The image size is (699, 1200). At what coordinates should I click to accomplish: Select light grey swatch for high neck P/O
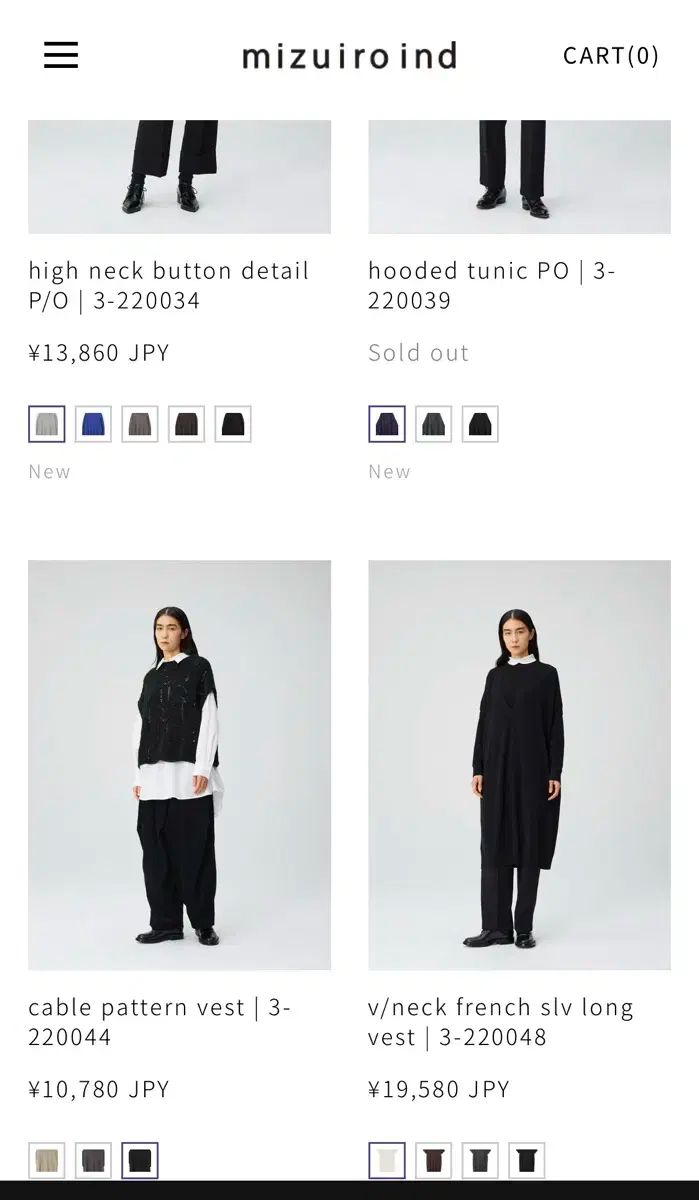(x=47, y=424)
